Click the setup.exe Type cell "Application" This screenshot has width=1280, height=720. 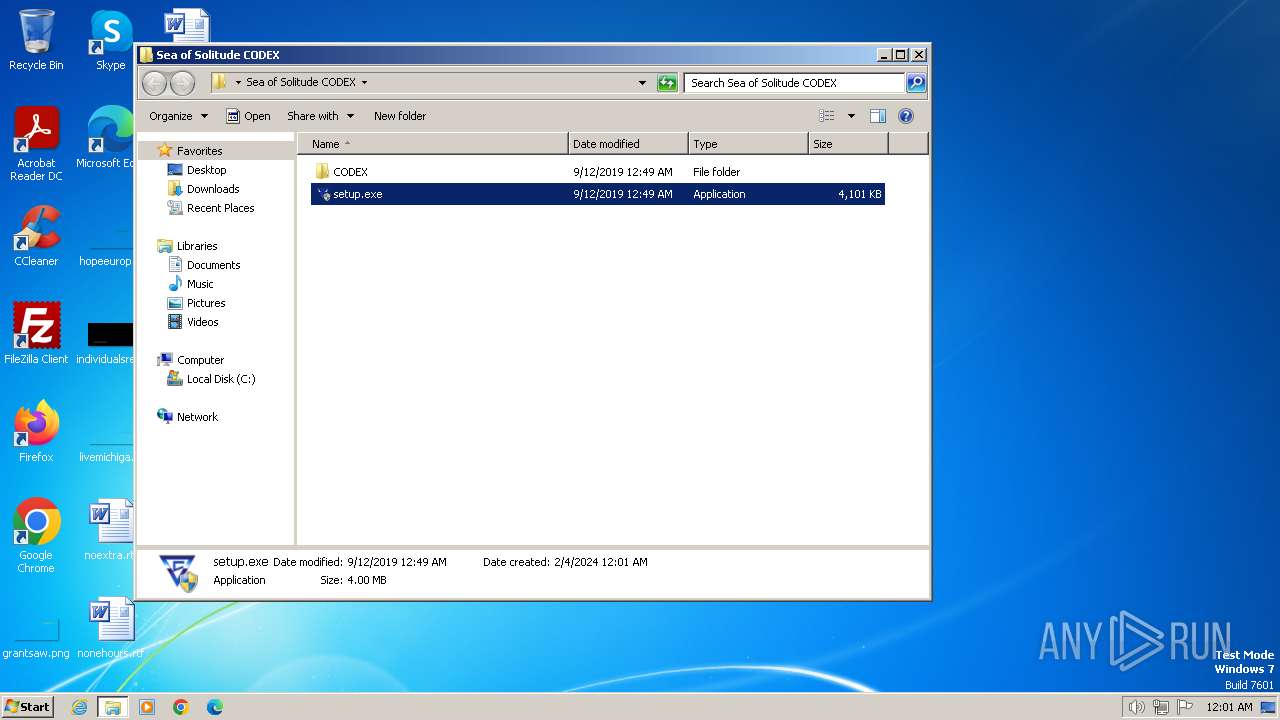tap(719, 194)
